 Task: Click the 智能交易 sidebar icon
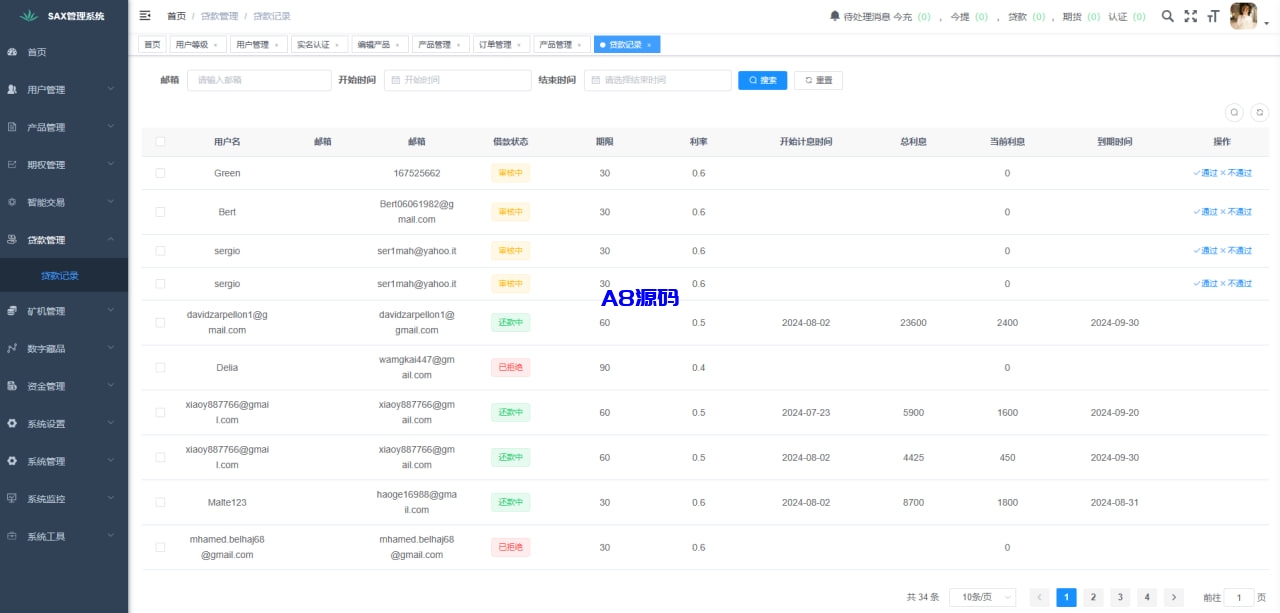pyautogui.click(x=12, y=202)
